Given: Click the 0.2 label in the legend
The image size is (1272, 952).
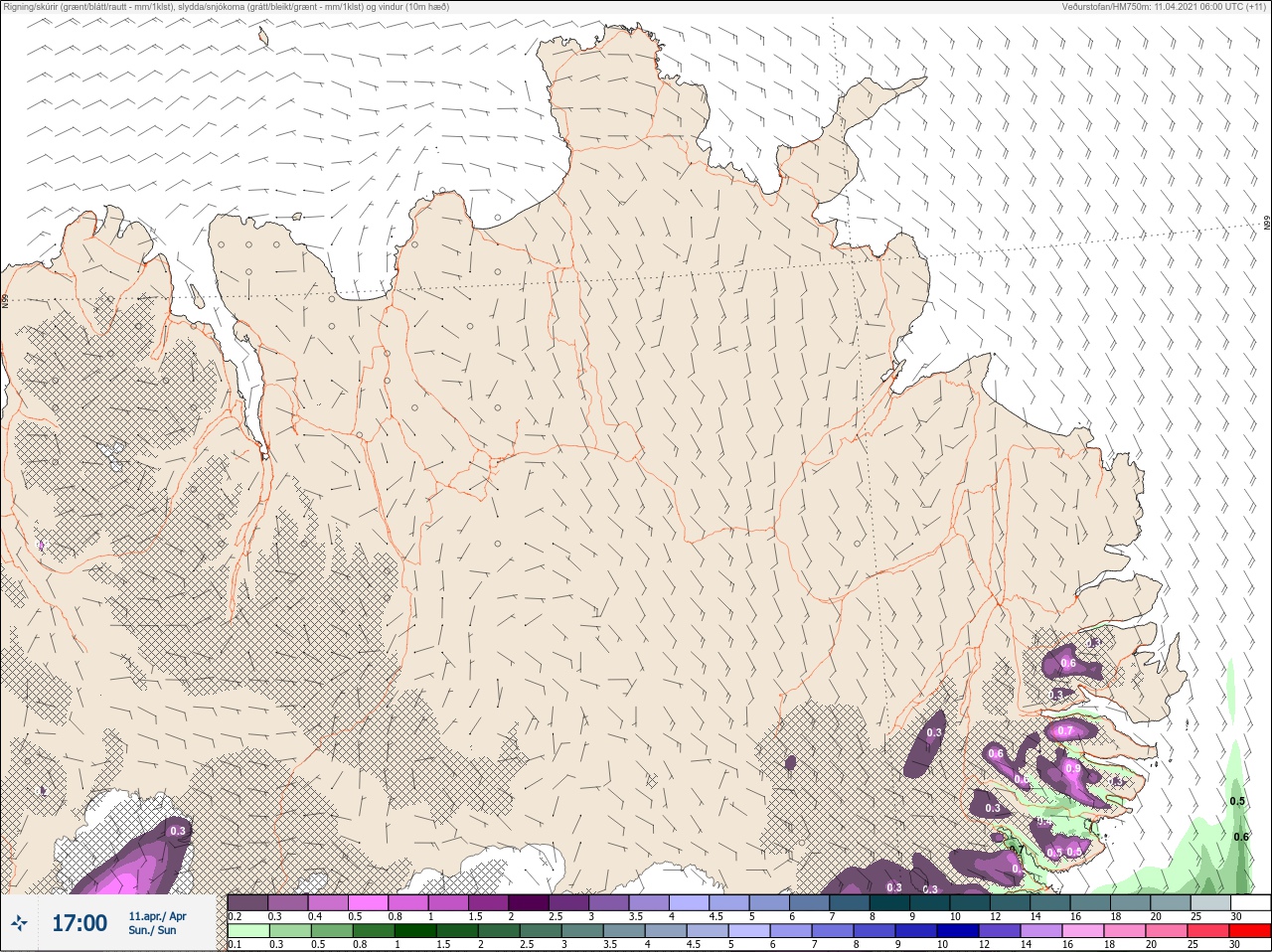Looking at the screenshot, I should coord(235,916).
